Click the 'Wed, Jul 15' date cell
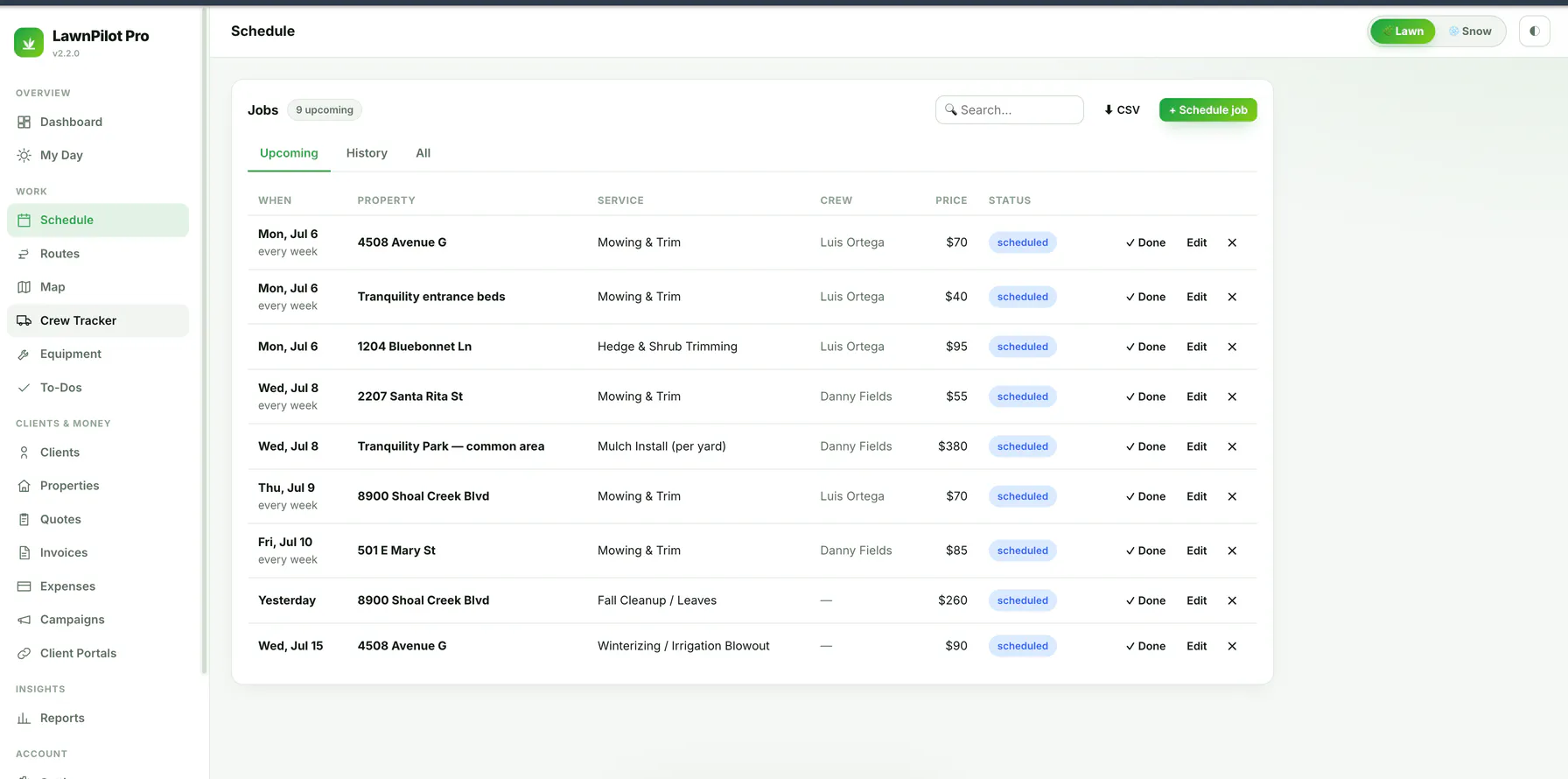Image resolution: width=1568 pixels, height=779 pixels. (x=290, y=646)
